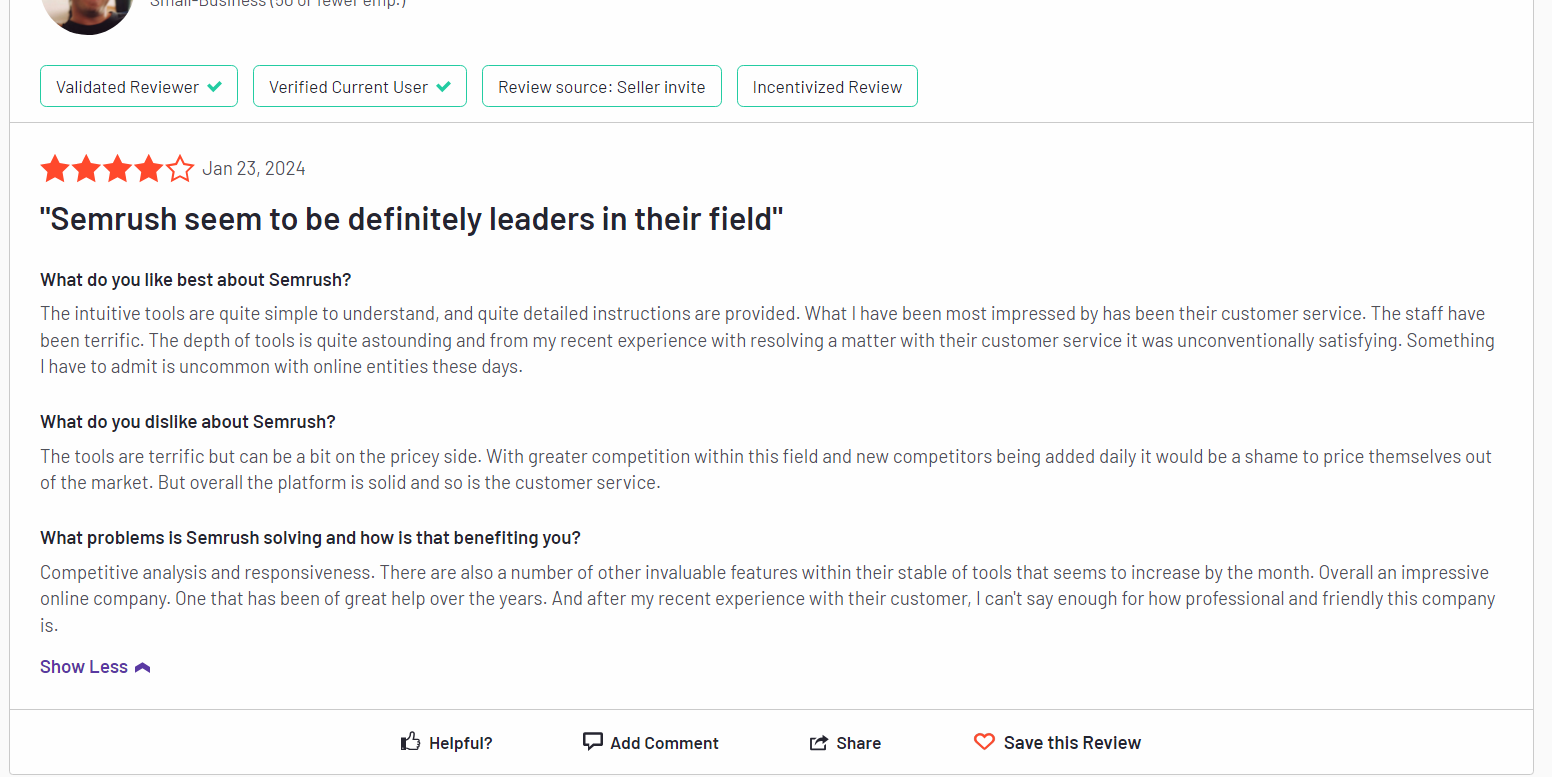
Task: Select the Verified Current User badge
Action: point(360,86)
